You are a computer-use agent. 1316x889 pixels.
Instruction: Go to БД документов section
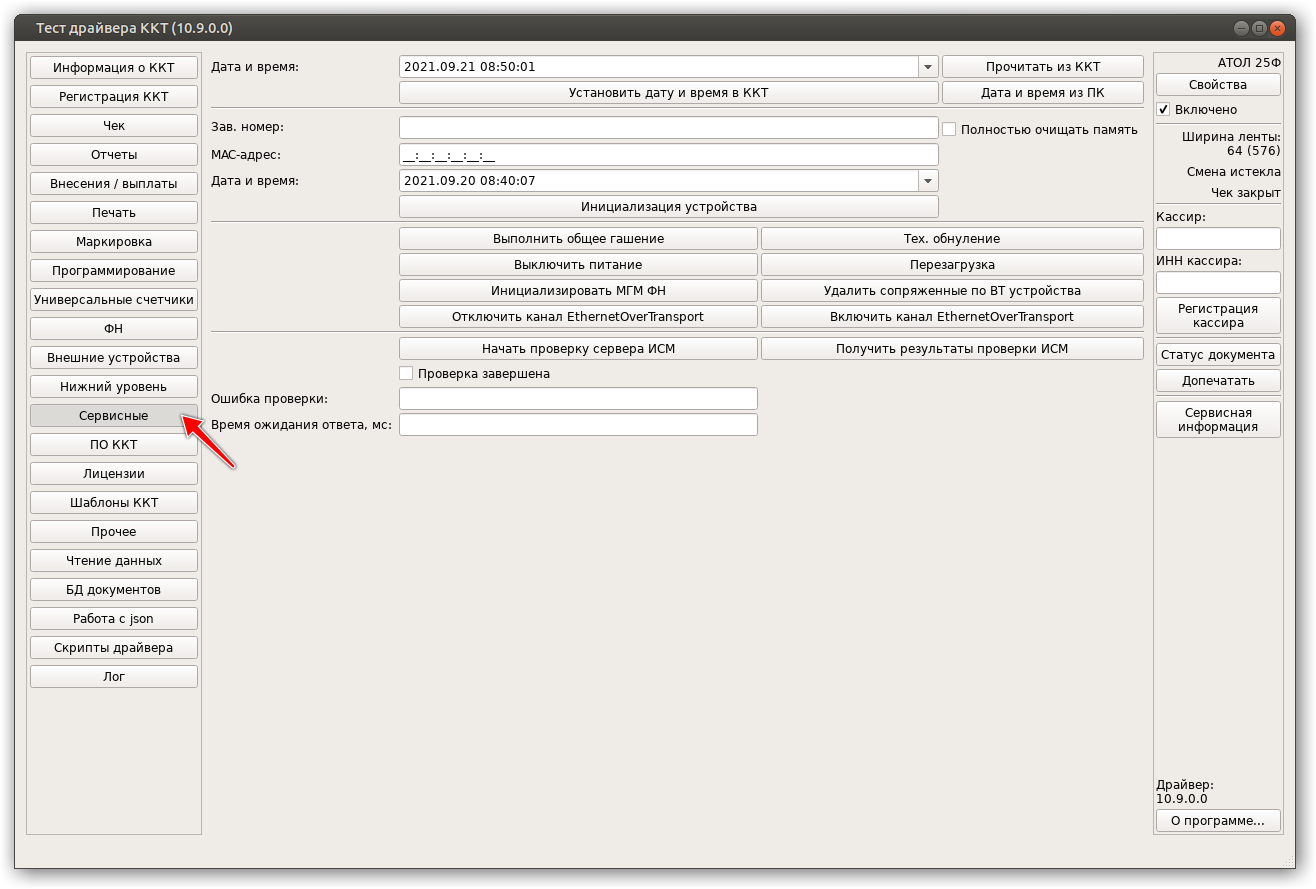pyautogui.click(x=114, y=590)
